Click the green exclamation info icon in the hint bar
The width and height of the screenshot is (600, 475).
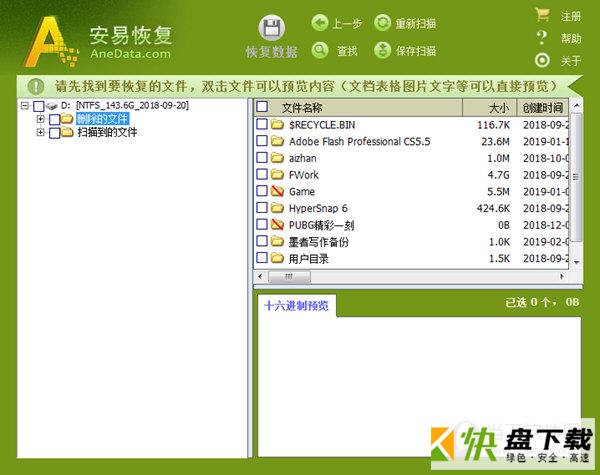coord(36,86)
